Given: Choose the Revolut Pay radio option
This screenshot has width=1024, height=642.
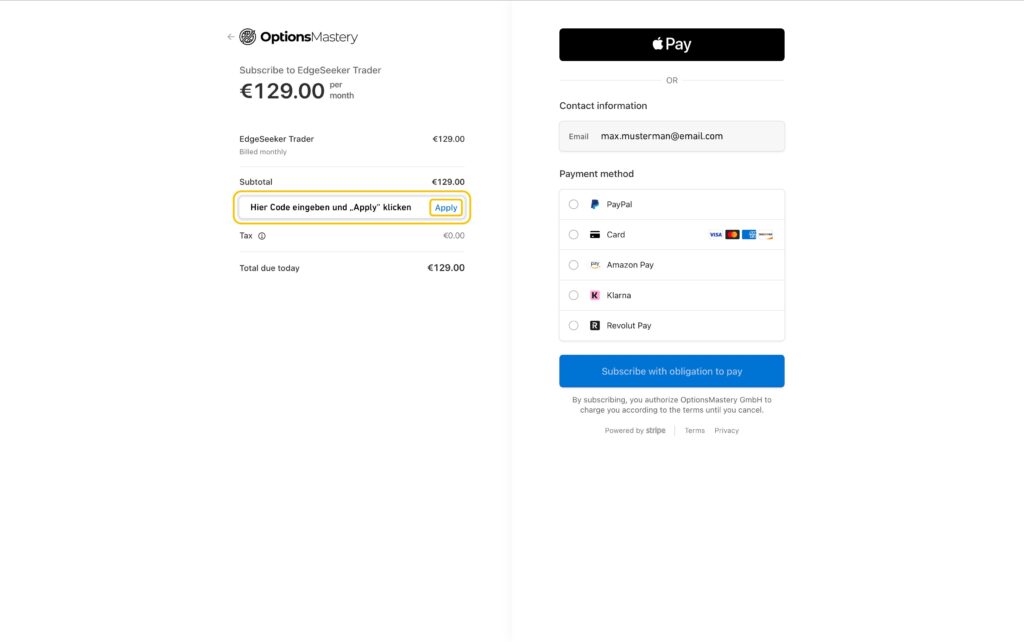Looking at the screenshot, I should (x=573, y=325).
